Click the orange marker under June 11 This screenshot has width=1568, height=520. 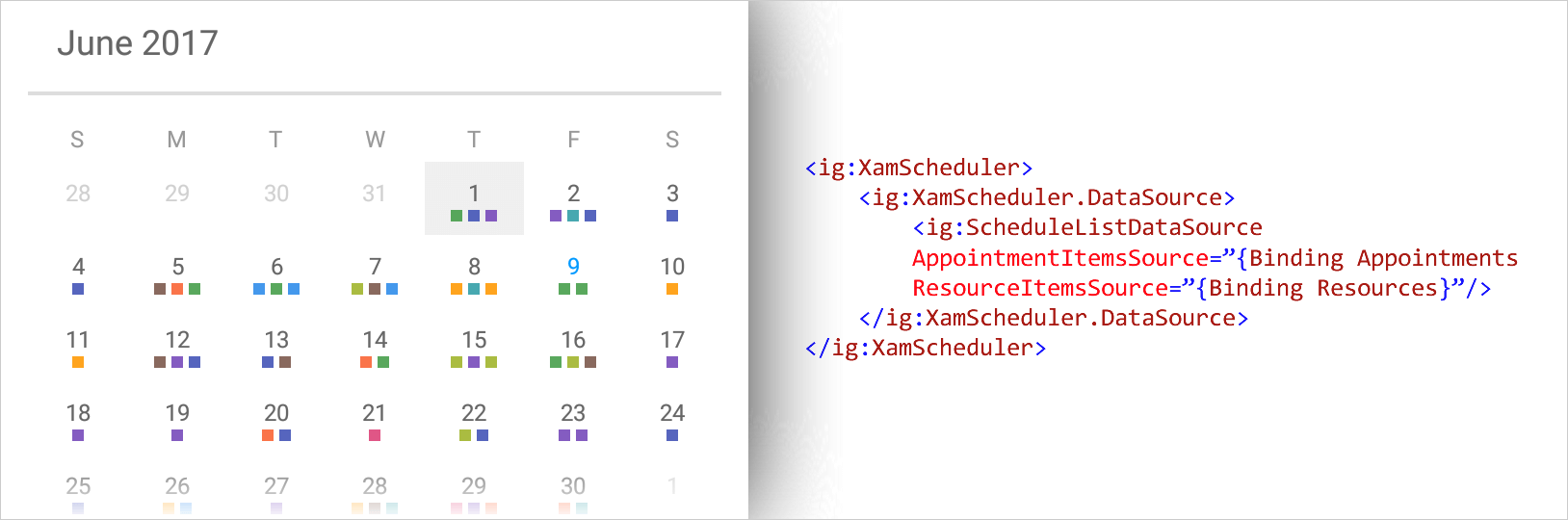pyautogui.click(x=78, y=362)
